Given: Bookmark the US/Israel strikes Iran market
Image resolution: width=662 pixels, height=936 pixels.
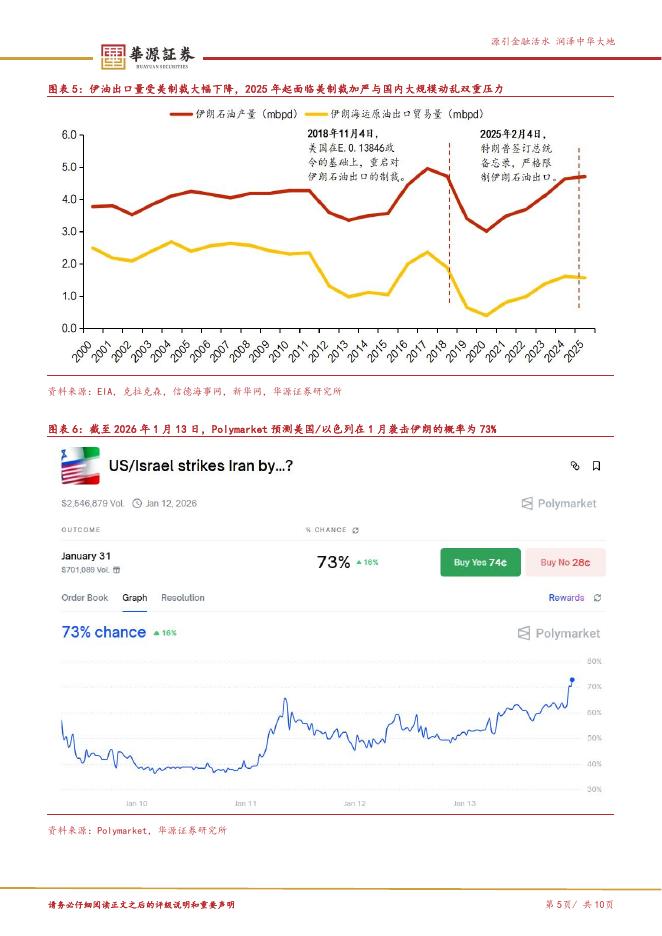Looking at the screenshot, I should click(x=596, y=466).
